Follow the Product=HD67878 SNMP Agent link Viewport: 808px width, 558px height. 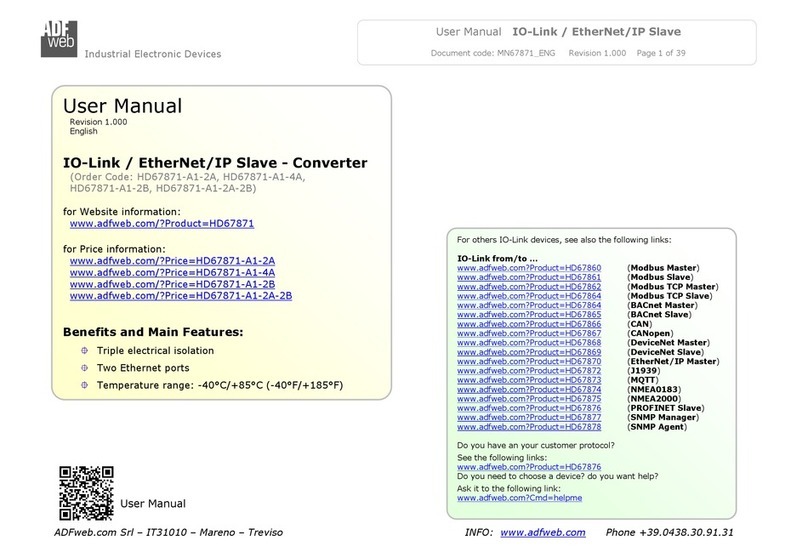click(529, 427)
